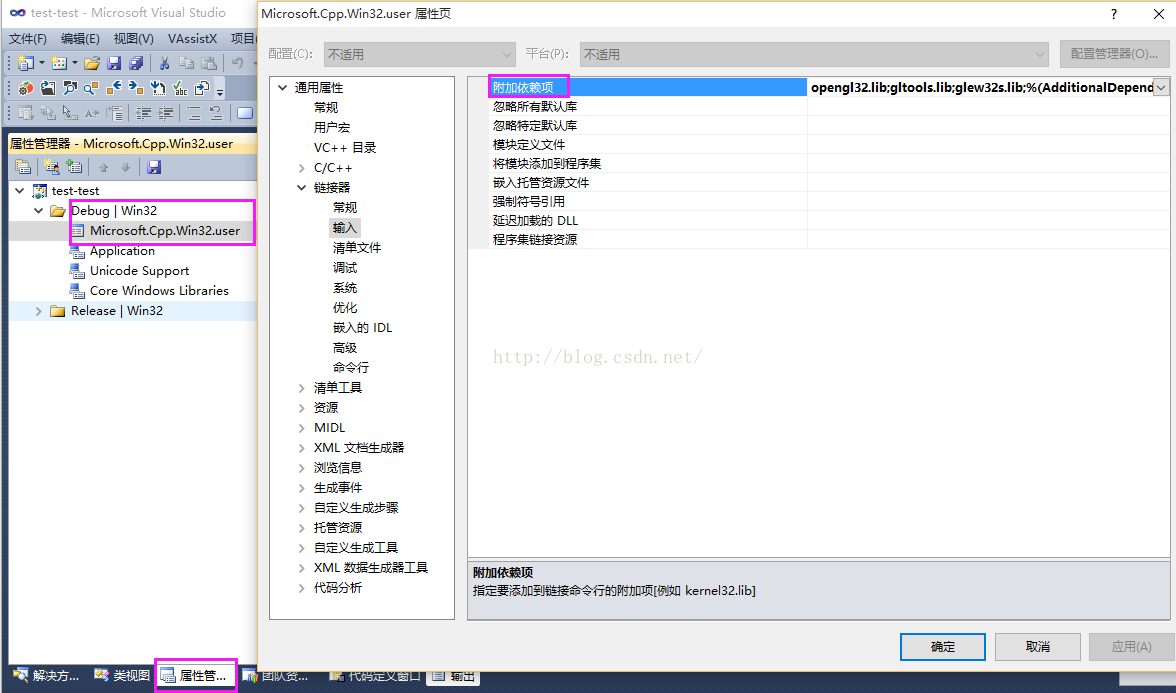Click the Save All icon
The width and height of the screenshot is (1176, 693).
[136, 63]
